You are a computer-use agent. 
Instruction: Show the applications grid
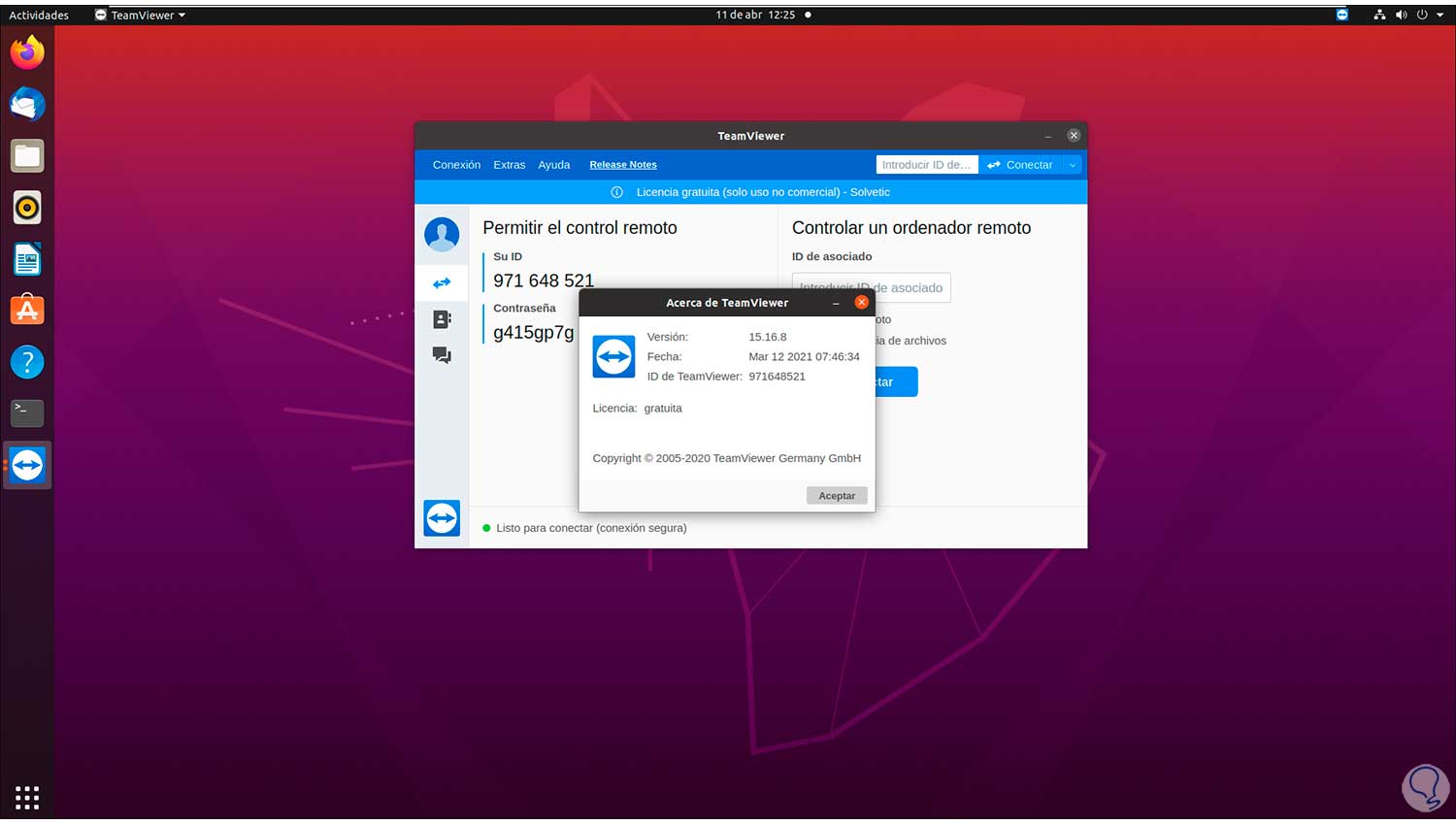click(x=27, y=798)
